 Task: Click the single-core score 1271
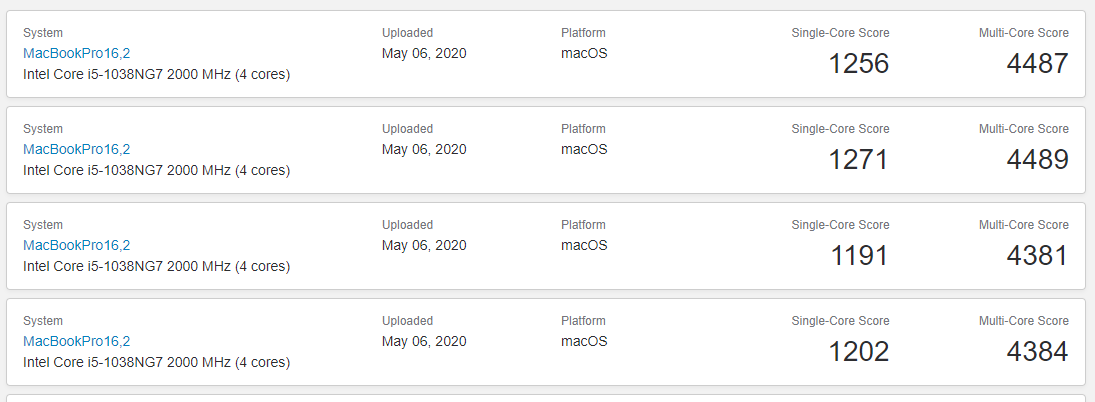click(858, 160)
